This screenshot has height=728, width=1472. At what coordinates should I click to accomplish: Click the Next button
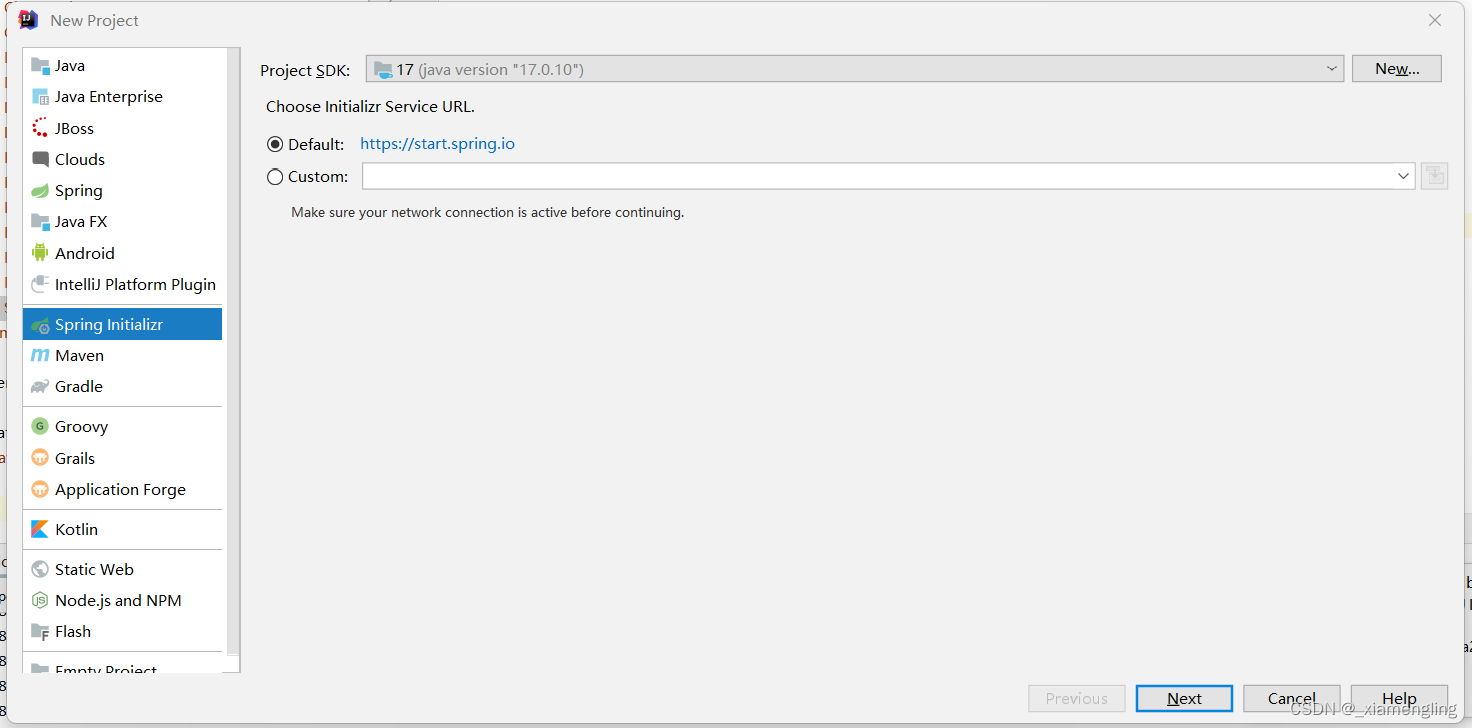coord(1185,698)
